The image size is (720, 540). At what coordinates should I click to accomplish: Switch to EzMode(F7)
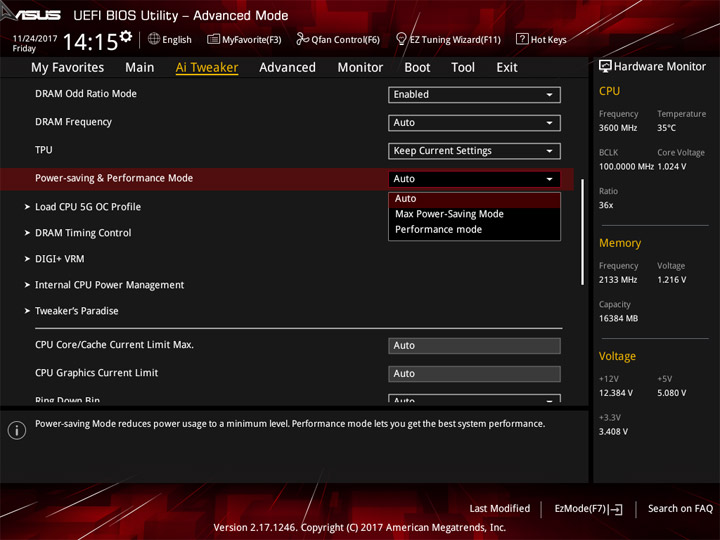pyautogui.click(x=588, y=509)
